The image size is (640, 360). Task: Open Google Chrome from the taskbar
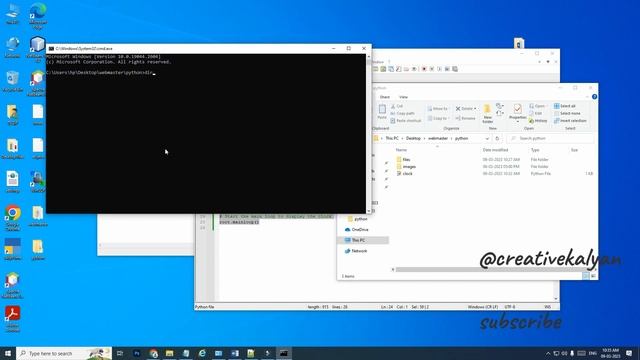point(153,353)
